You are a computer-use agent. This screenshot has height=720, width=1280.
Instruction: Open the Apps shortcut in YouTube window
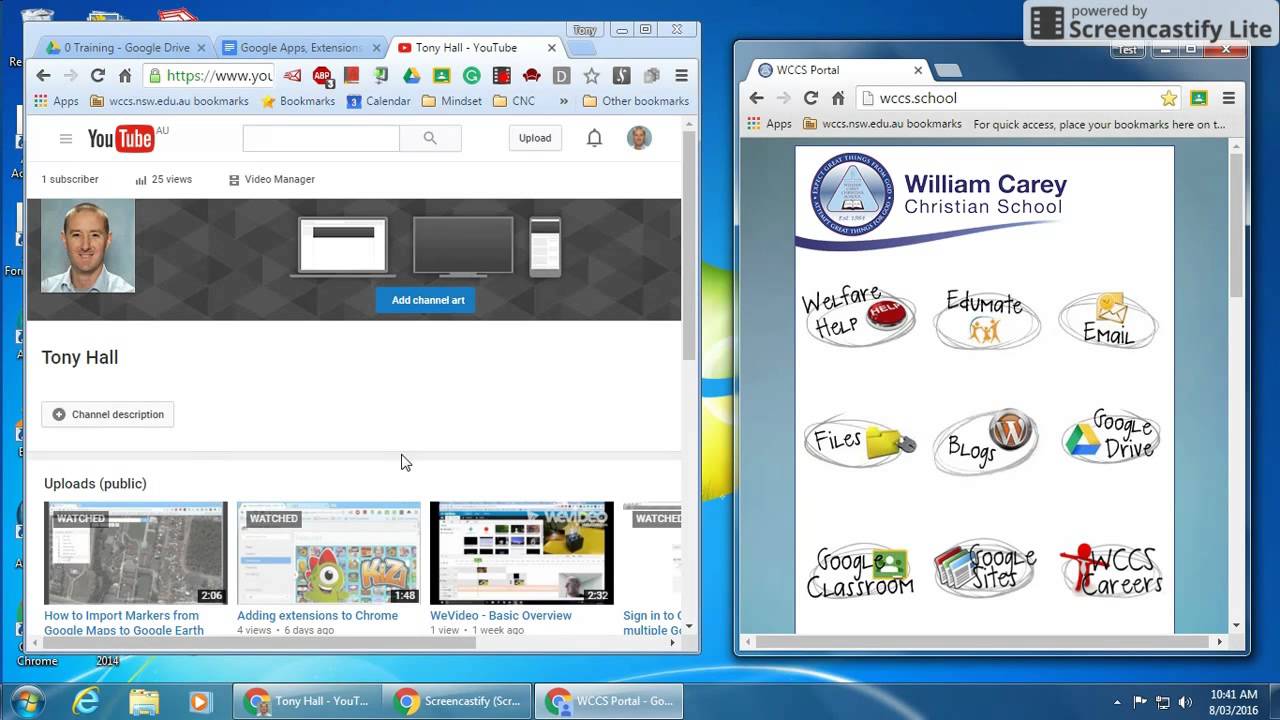(56, 101)
